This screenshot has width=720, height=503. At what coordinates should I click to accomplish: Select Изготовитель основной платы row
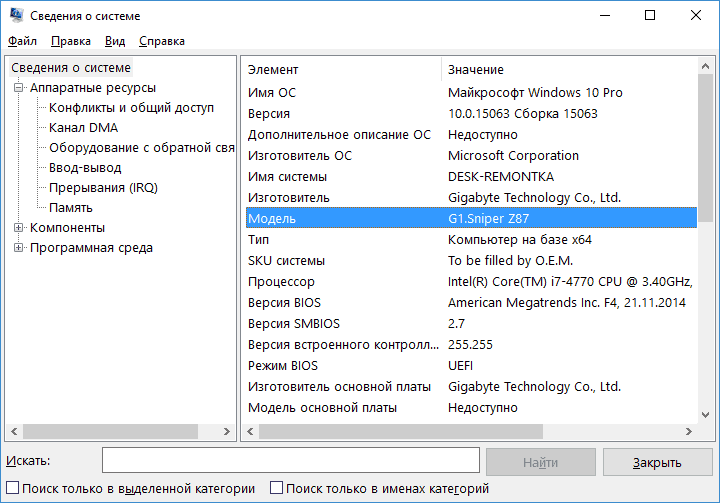[x=471, y=386]
